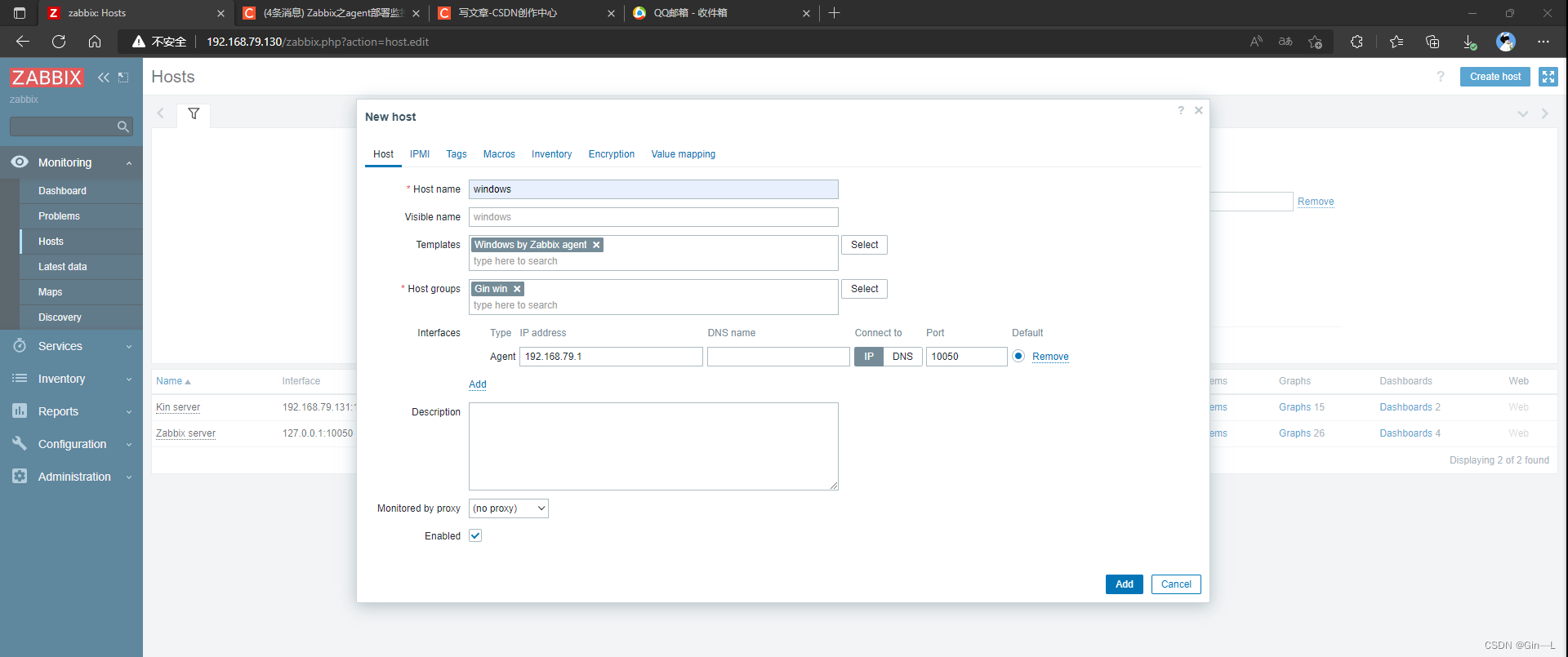The width and height of the screenshot is (1568, 657).
Task: Expand the Configuration menu section
Action: click(72, 444)
